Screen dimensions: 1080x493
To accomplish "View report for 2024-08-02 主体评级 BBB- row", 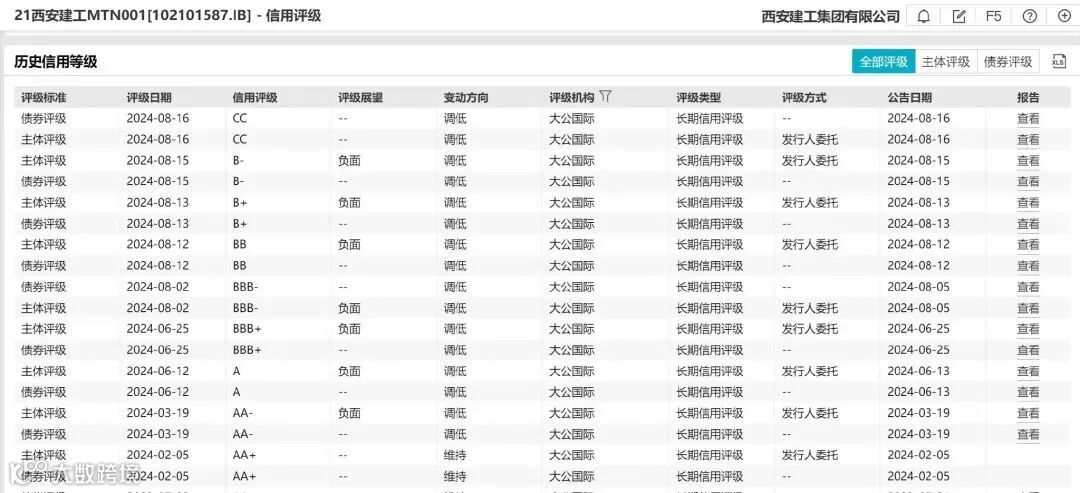I will (1028, 308).
